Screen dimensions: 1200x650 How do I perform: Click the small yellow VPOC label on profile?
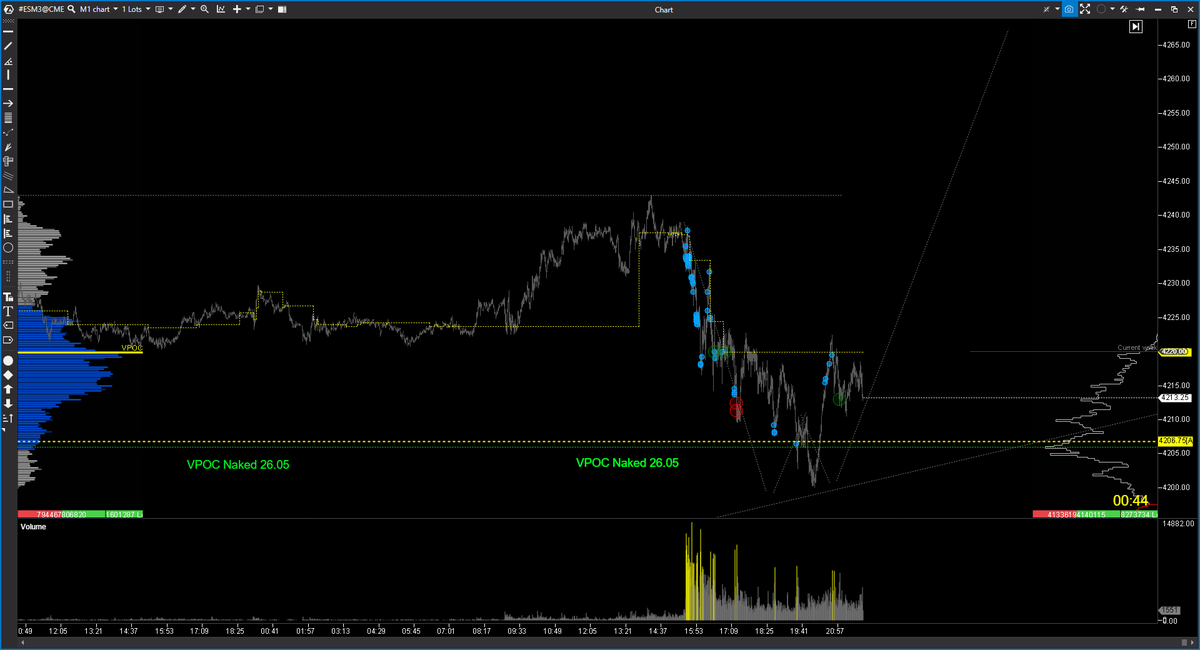131,348
